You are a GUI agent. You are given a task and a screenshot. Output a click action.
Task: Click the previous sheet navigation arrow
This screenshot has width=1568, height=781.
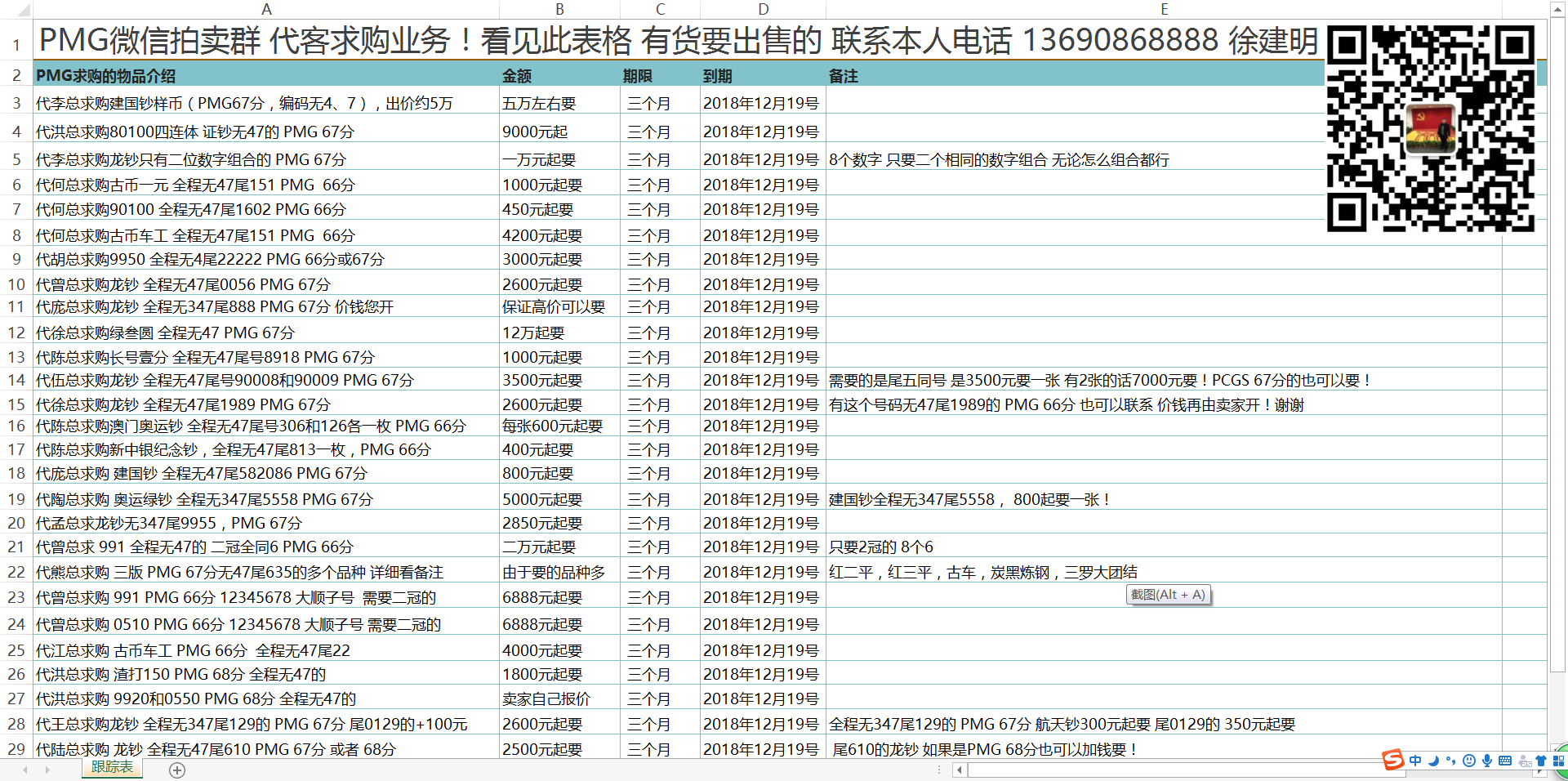click(25, 770)
